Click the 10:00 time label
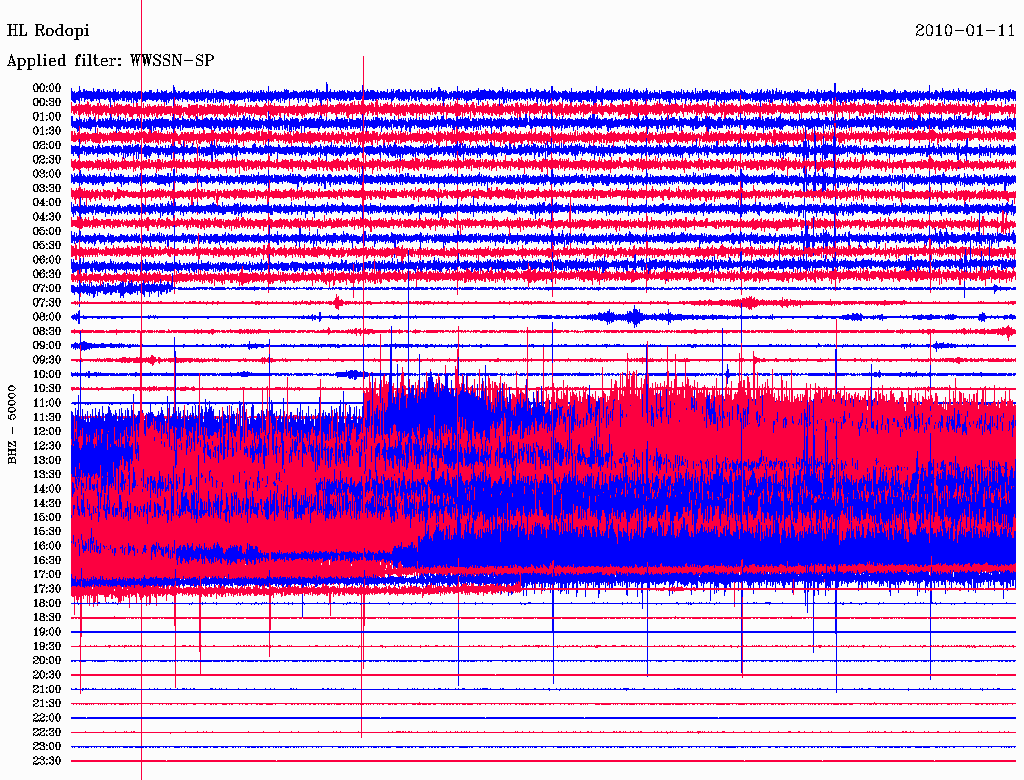The width and height of the screenshot is (1024, 780). [x=47, y=374]
